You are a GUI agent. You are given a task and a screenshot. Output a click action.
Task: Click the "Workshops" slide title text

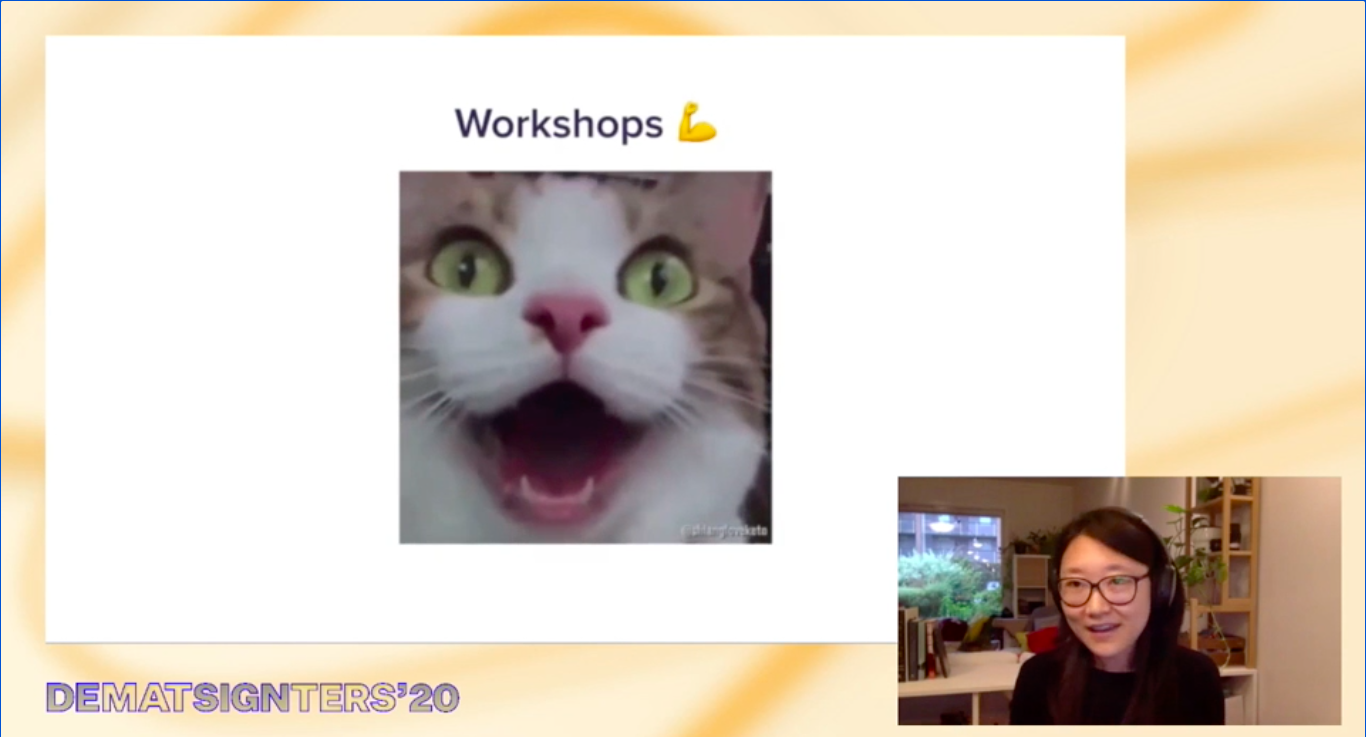(x=559, y=125)
